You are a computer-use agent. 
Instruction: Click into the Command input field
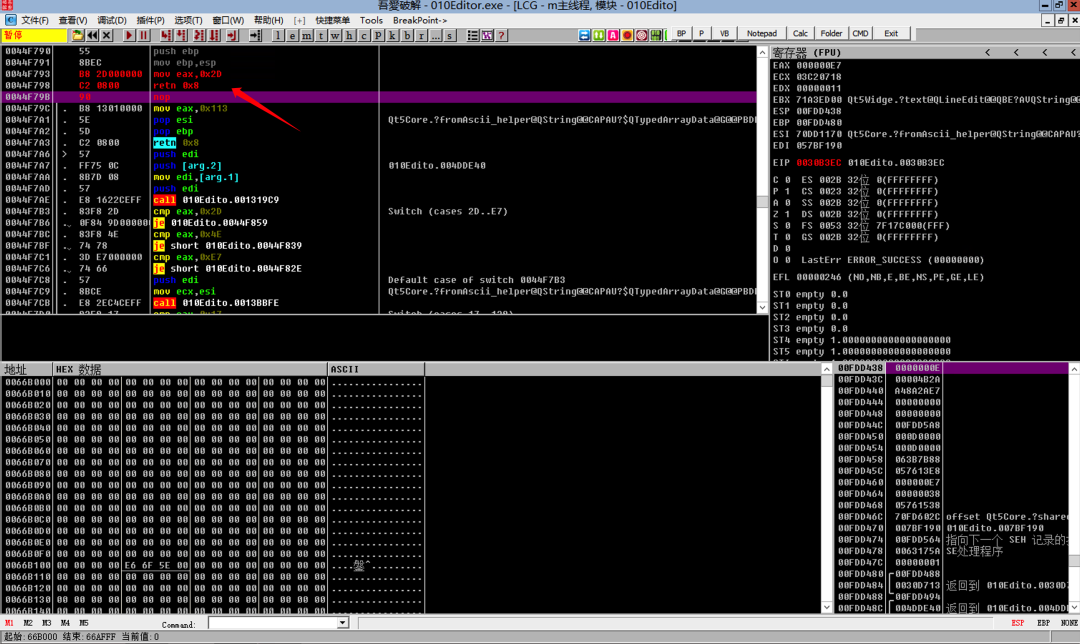click(273, 623)
